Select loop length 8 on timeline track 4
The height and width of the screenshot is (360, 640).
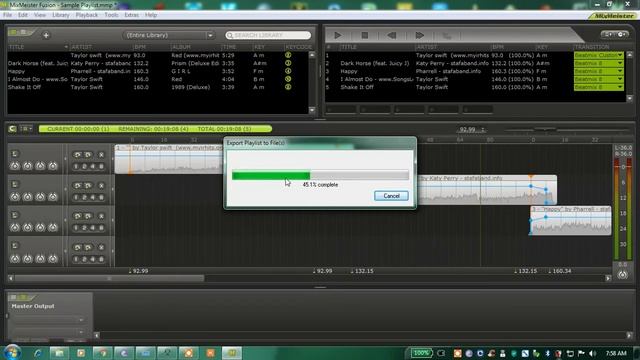pyautogui.click(x=101, y=259)
